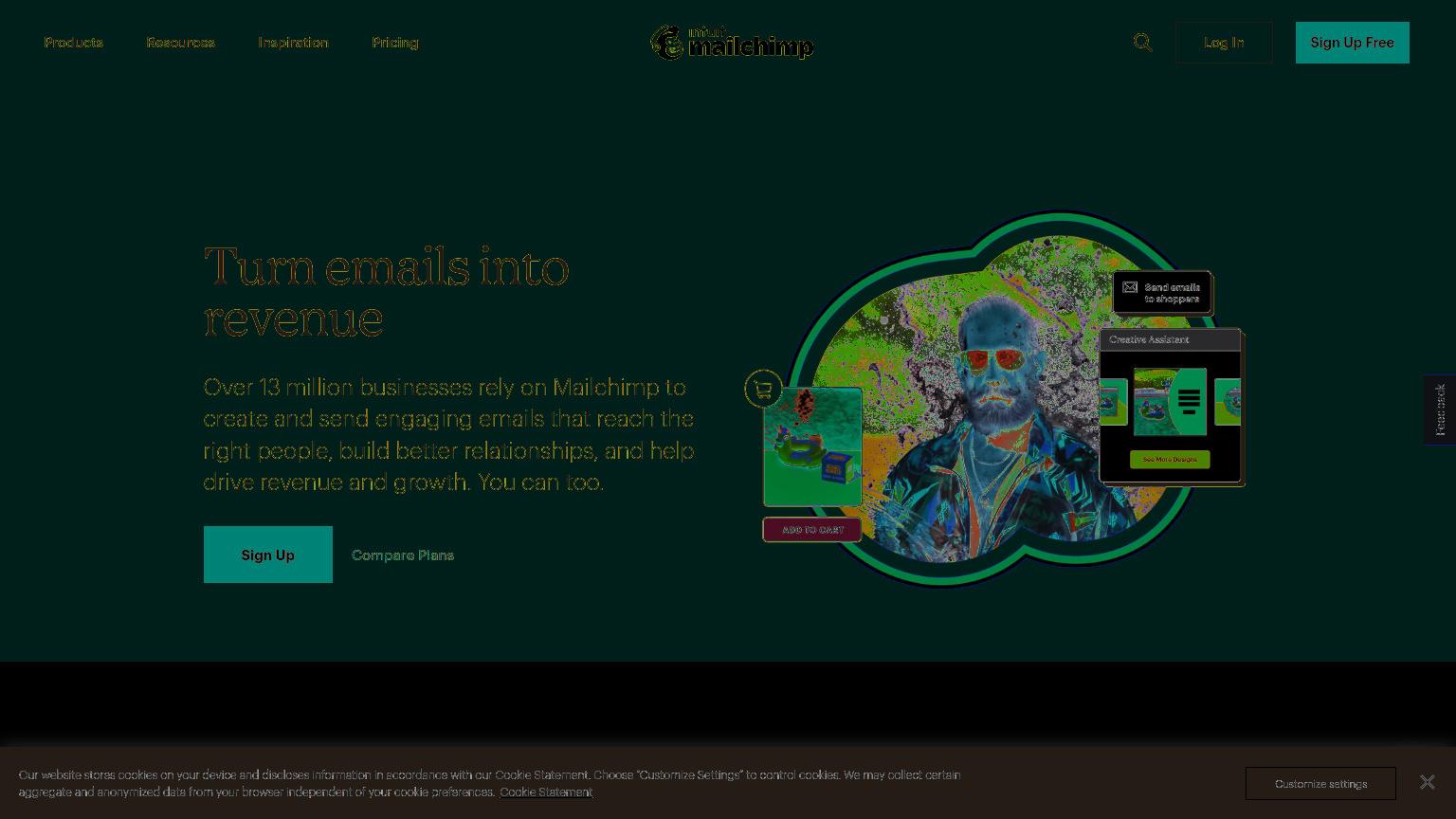
Task: Click the envelope icon beside Send emails
Action: (x=1130, y=287)
